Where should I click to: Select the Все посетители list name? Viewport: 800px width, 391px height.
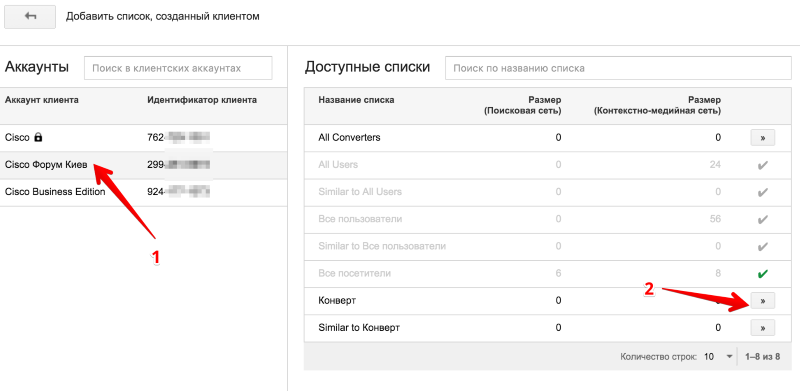pos(355,273)
